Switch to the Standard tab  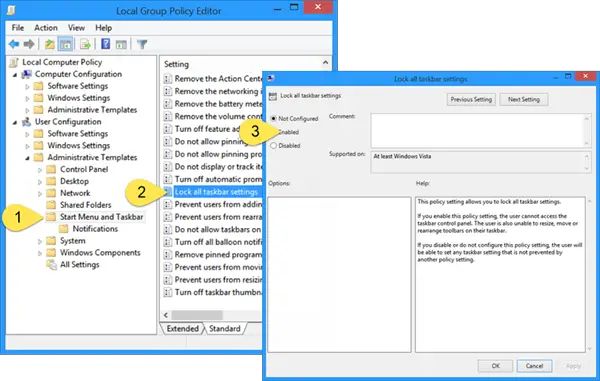(x=225, y=329)
